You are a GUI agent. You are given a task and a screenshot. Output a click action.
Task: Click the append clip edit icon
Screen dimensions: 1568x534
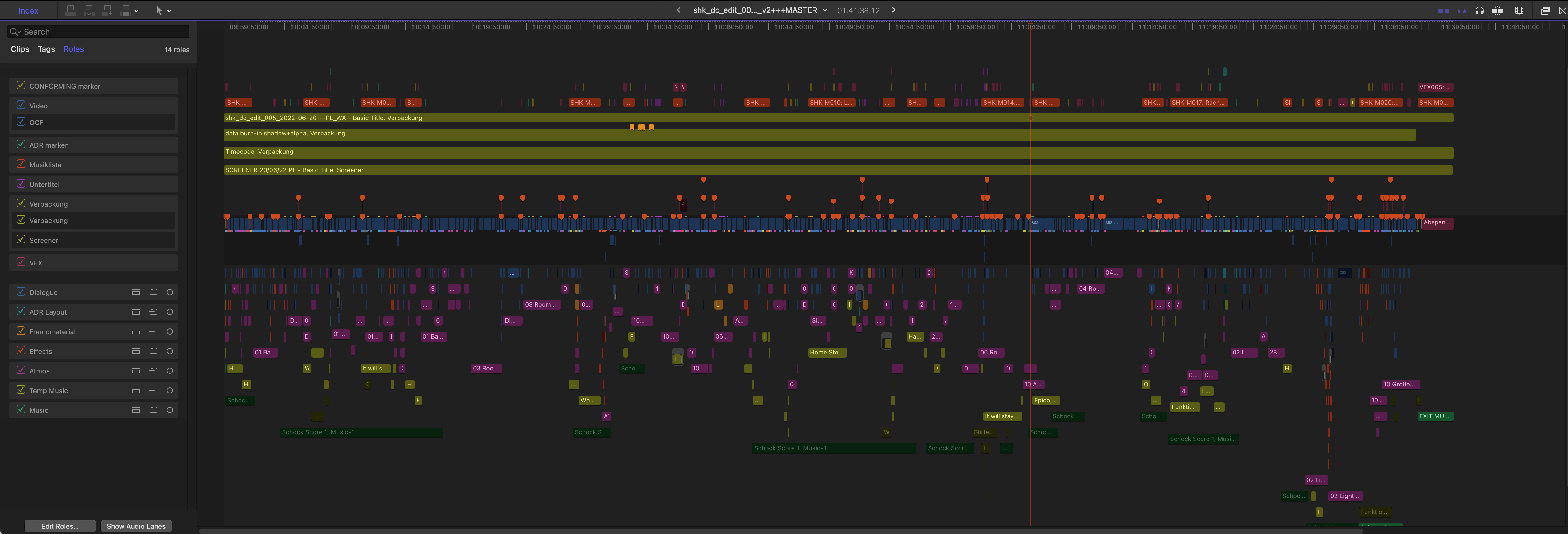click(x=107, y=10)
